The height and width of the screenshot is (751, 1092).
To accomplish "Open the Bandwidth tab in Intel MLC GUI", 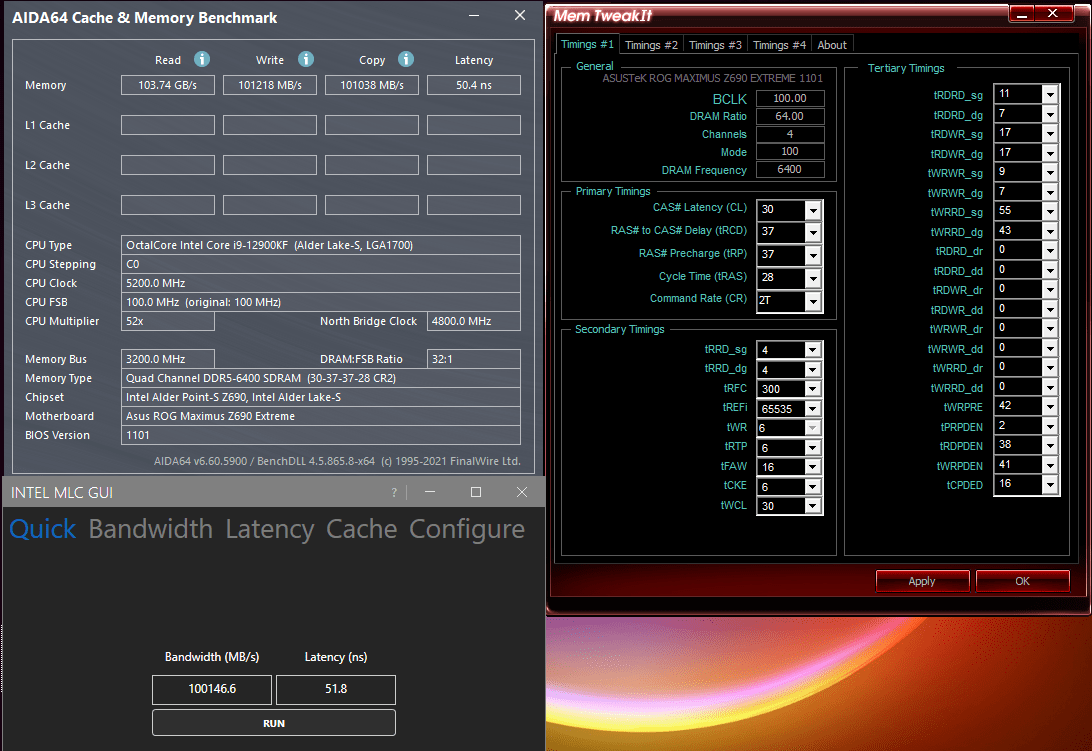I will (x=150, y=529).
